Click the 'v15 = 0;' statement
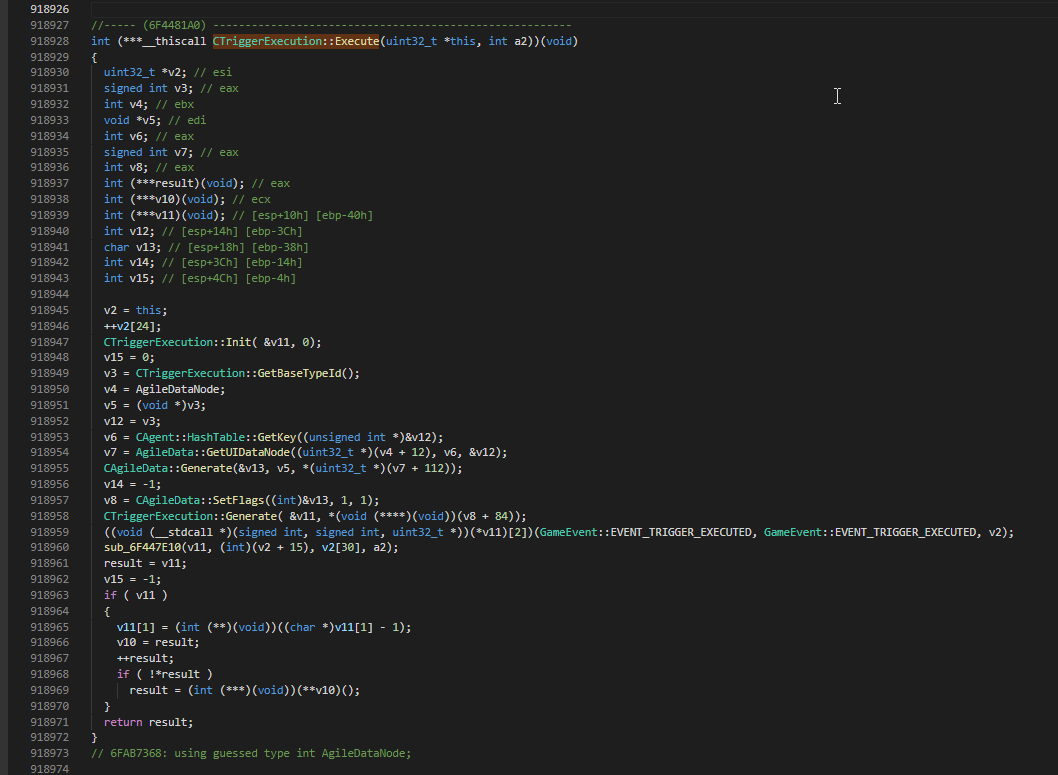This screenshot has height=775, width=1058. [x=129, y=357]
